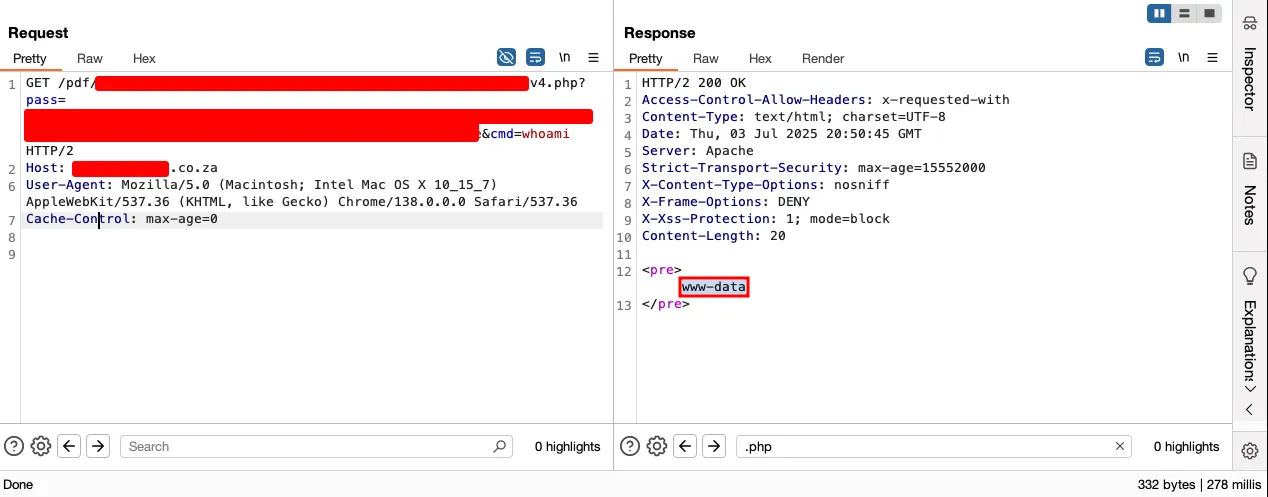
Task: Open the Response Hex tab
Action: click(x=760, y=59)
